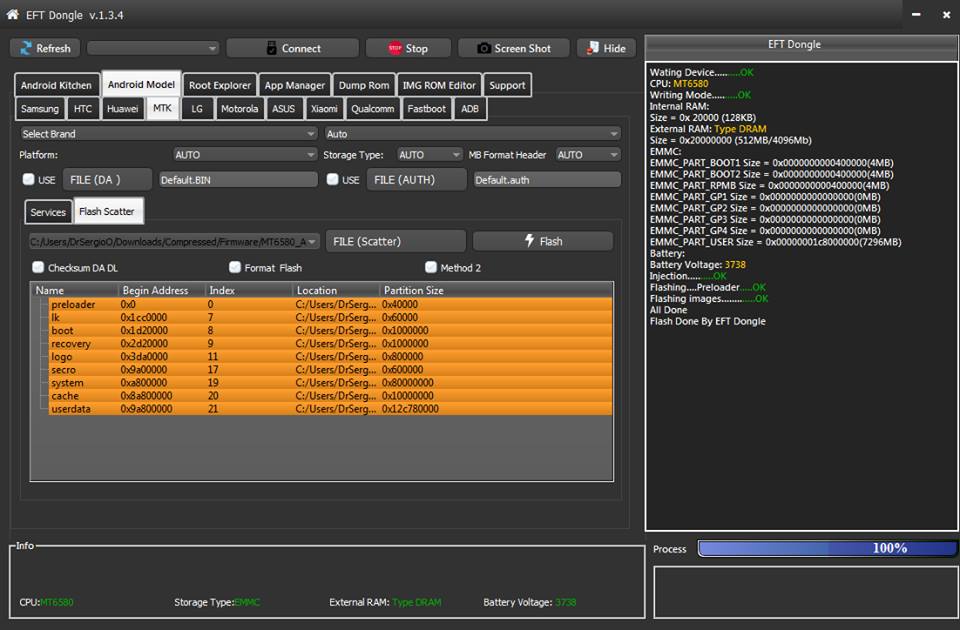Check the Method 2 option
The height and width of the screenshot is (630, 960).
(x=431, y=268)
